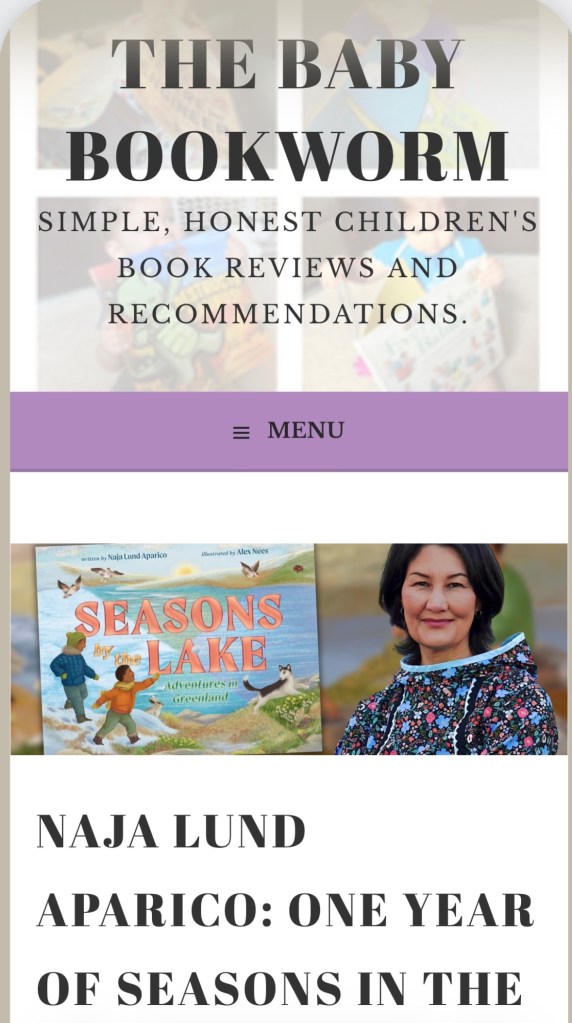572x1023 pixels.
Task: Open the hamburger menu icon
Action: pos(241,433)
